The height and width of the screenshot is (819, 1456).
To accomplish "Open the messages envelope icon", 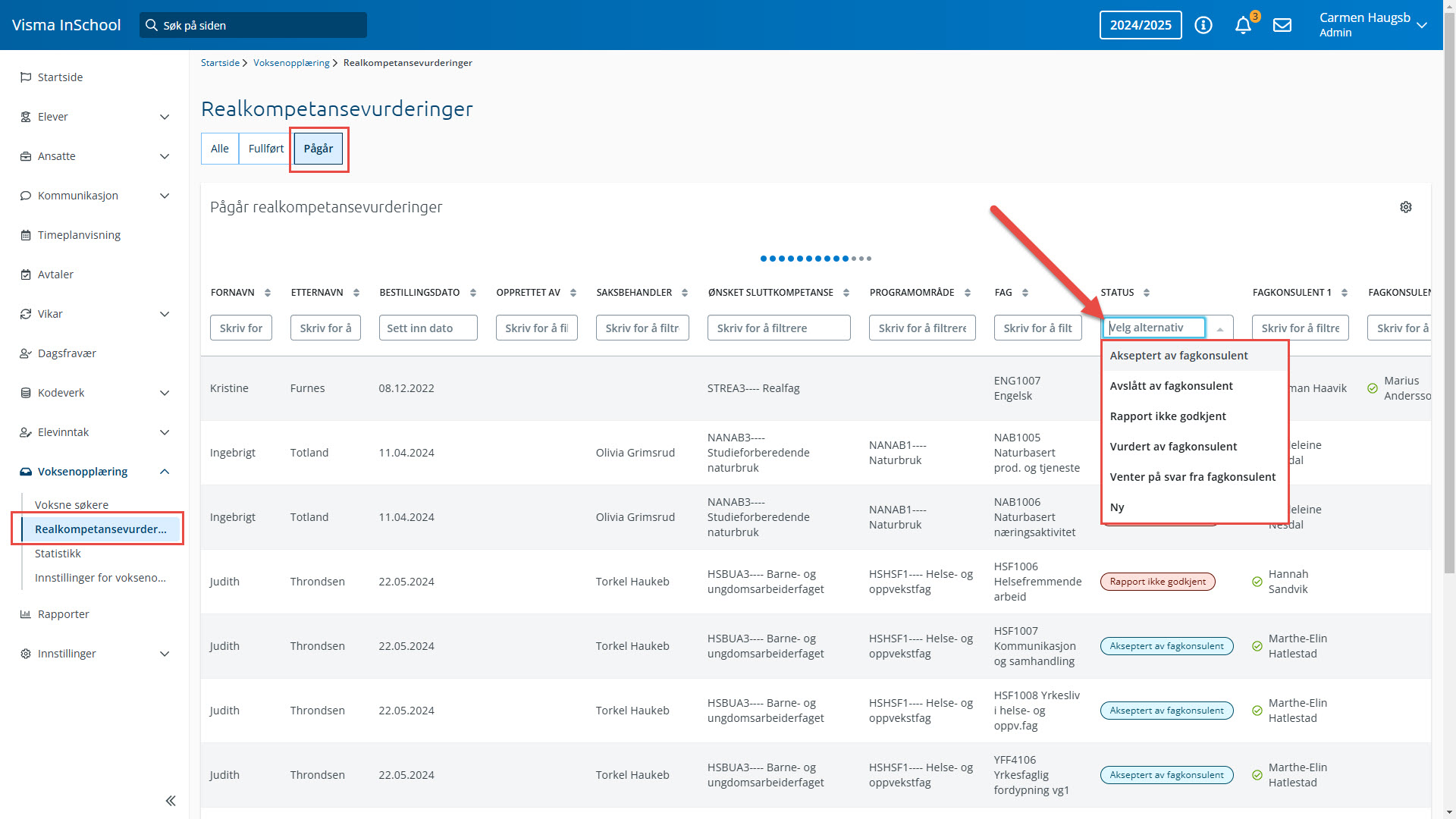I will coord(1282,25).
